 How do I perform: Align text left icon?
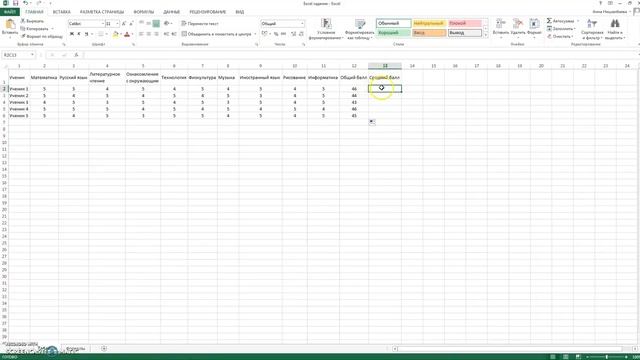coord(141,34)
